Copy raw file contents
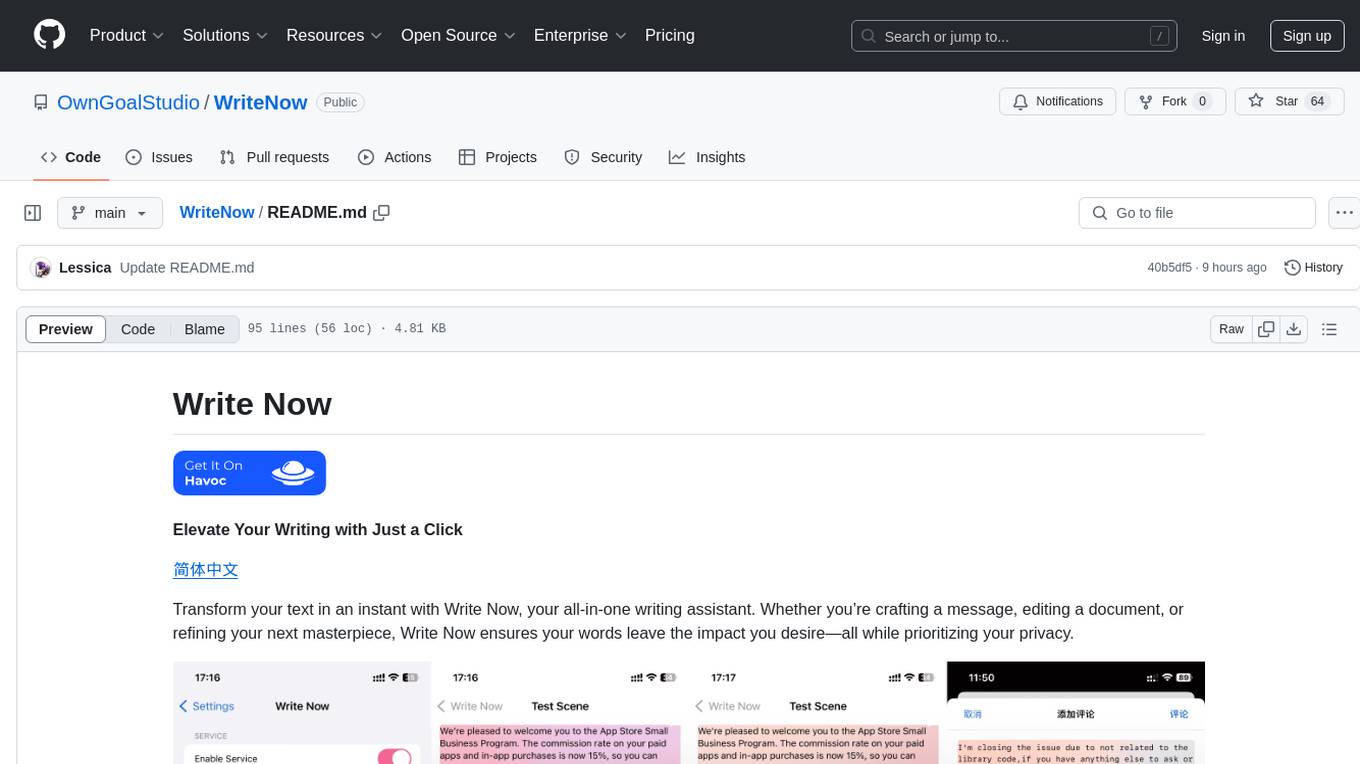The width and height of the screenshot is (1360, 764). pos(1266,329)
